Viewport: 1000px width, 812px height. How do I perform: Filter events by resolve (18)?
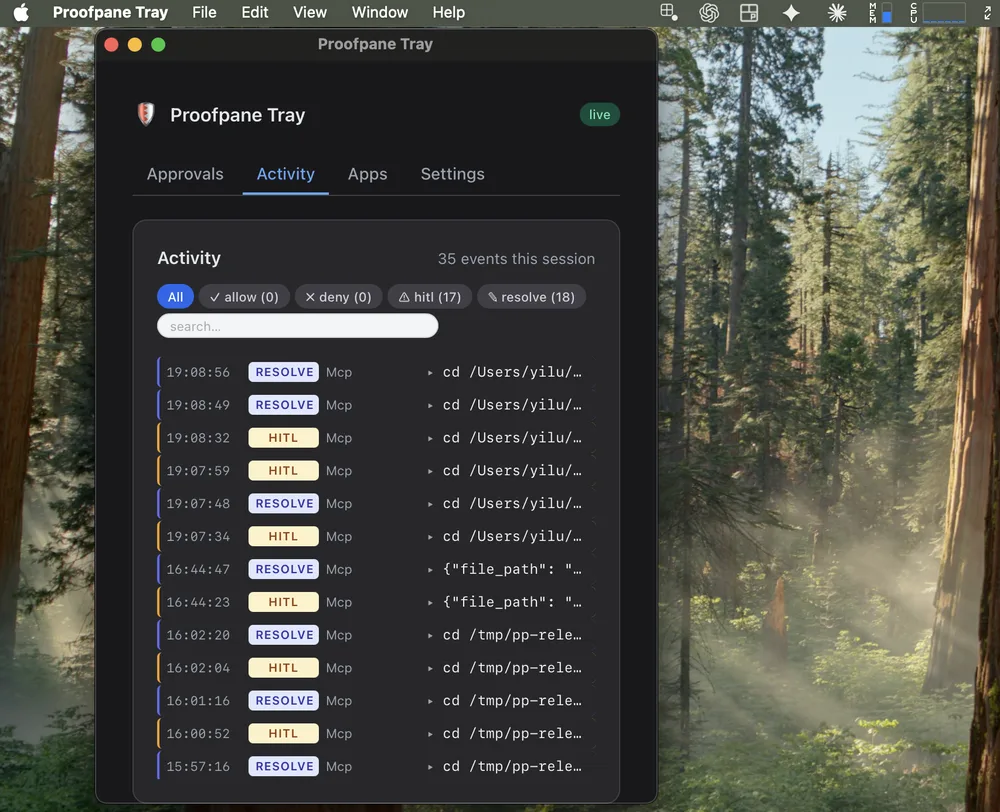tap(531, 297)
